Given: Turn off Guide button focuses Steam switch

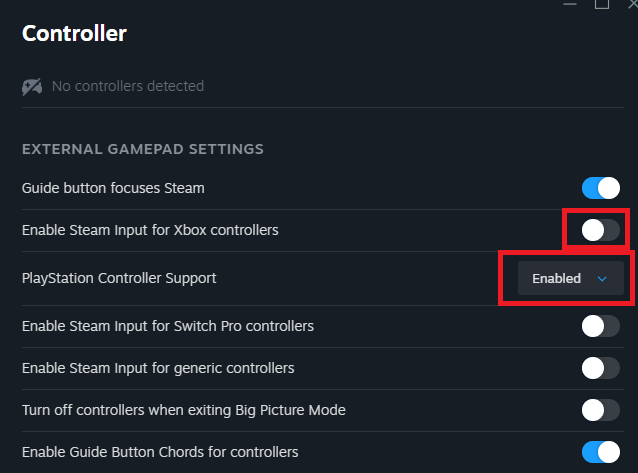Looking at the screenshot, I should coord(601,187).
